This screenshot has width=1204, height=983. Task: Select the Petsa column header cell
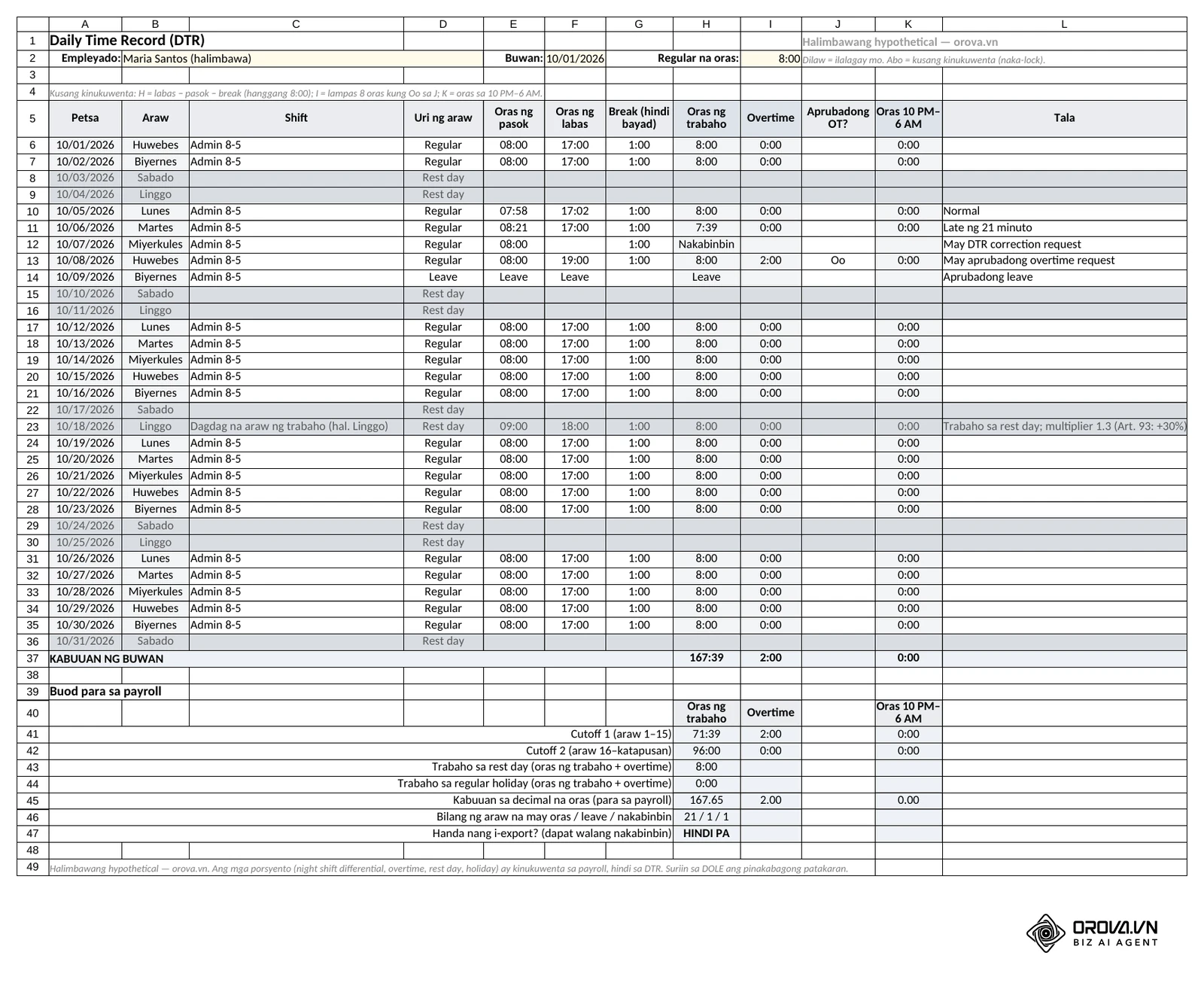[x=85, y=118]
